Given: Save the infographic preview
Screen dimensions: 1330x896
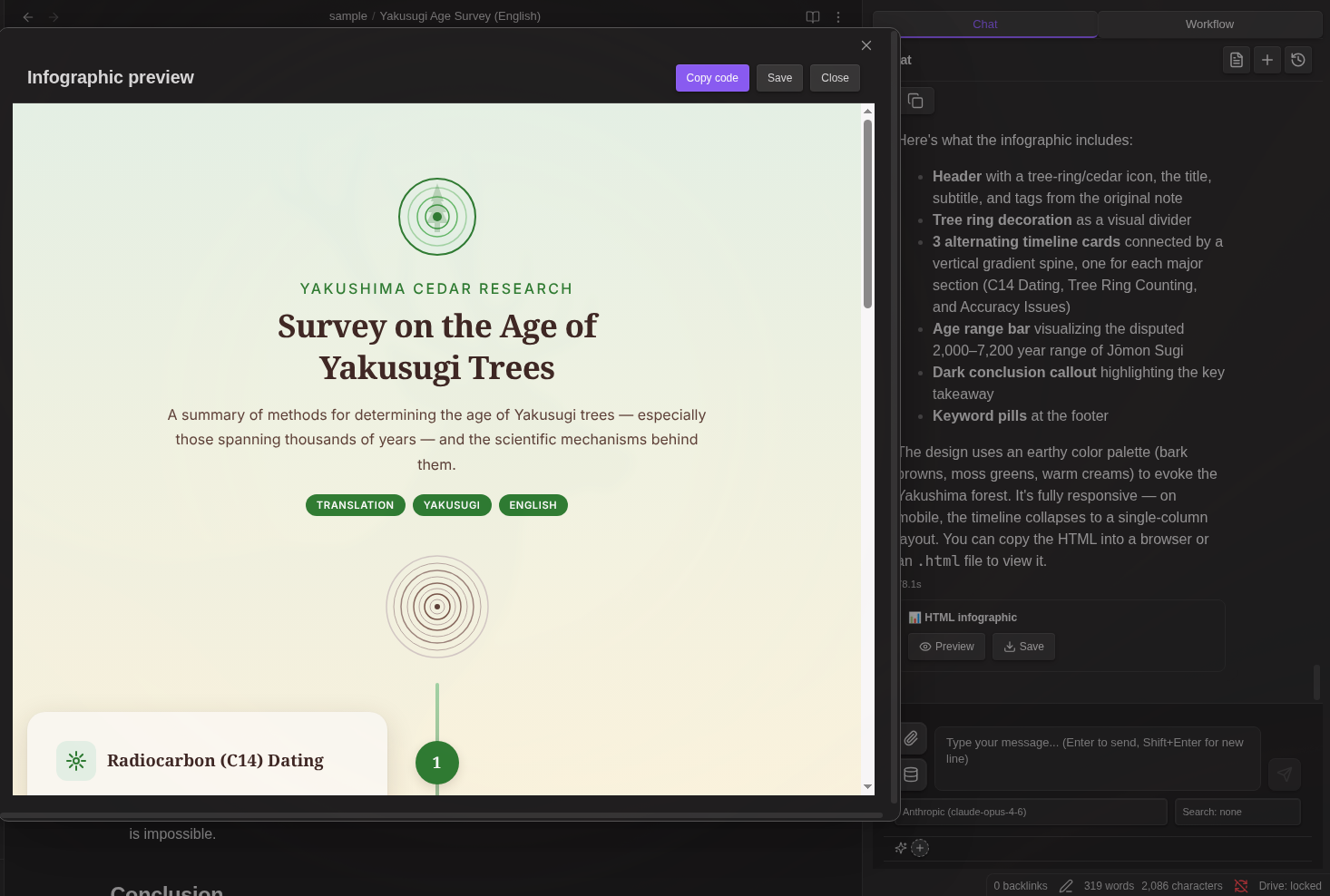Looking at the screenshot, I should pyautogui.click(x=779, y=78).
